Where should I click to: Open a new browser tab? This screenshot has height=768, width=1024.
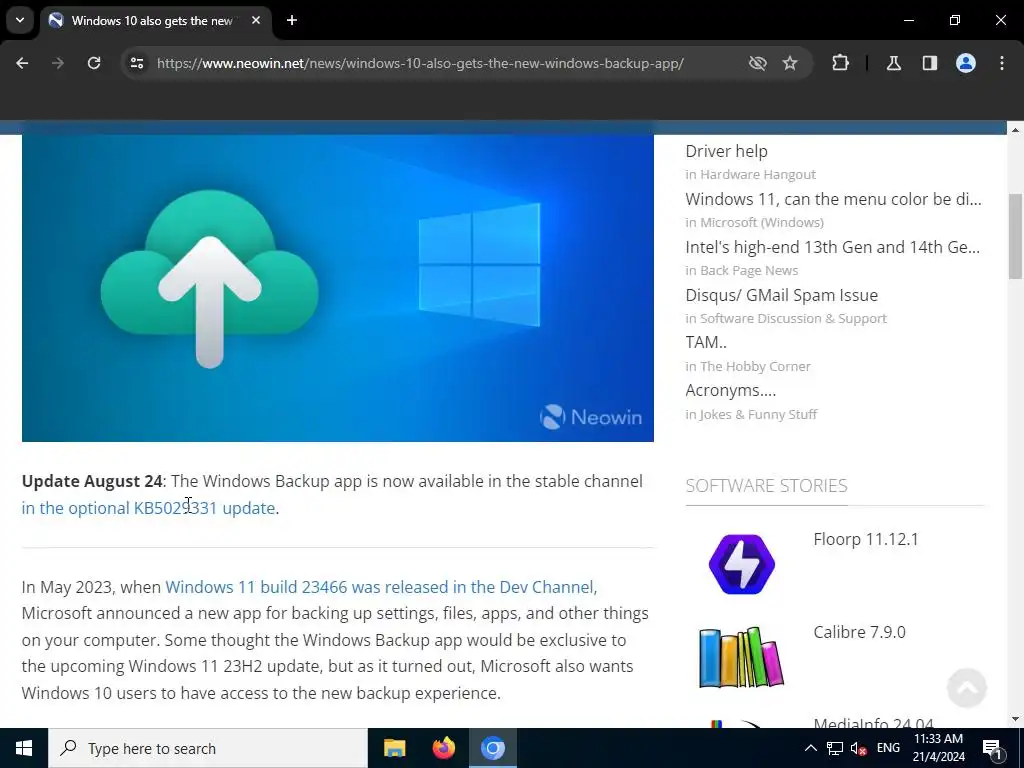292,20
